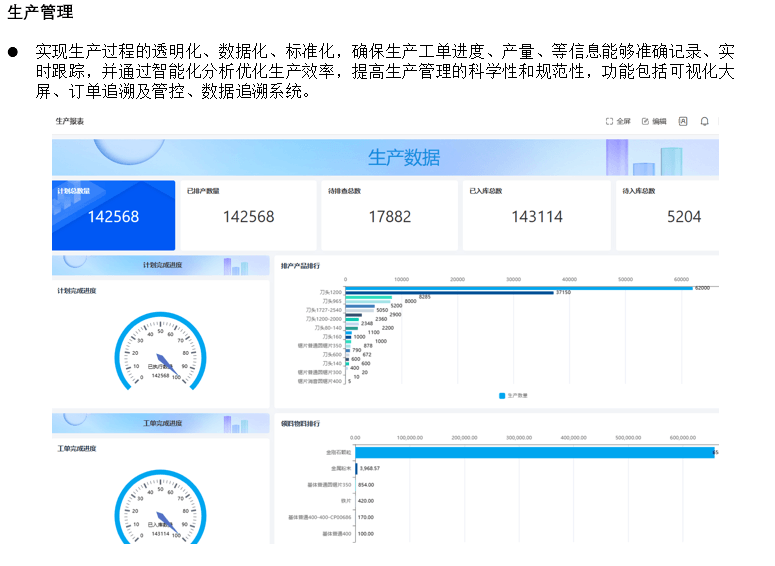Click the 刀头1200 bar valued 62000
Viewport: 775px width, 566px height.
[x=518, y=288]
